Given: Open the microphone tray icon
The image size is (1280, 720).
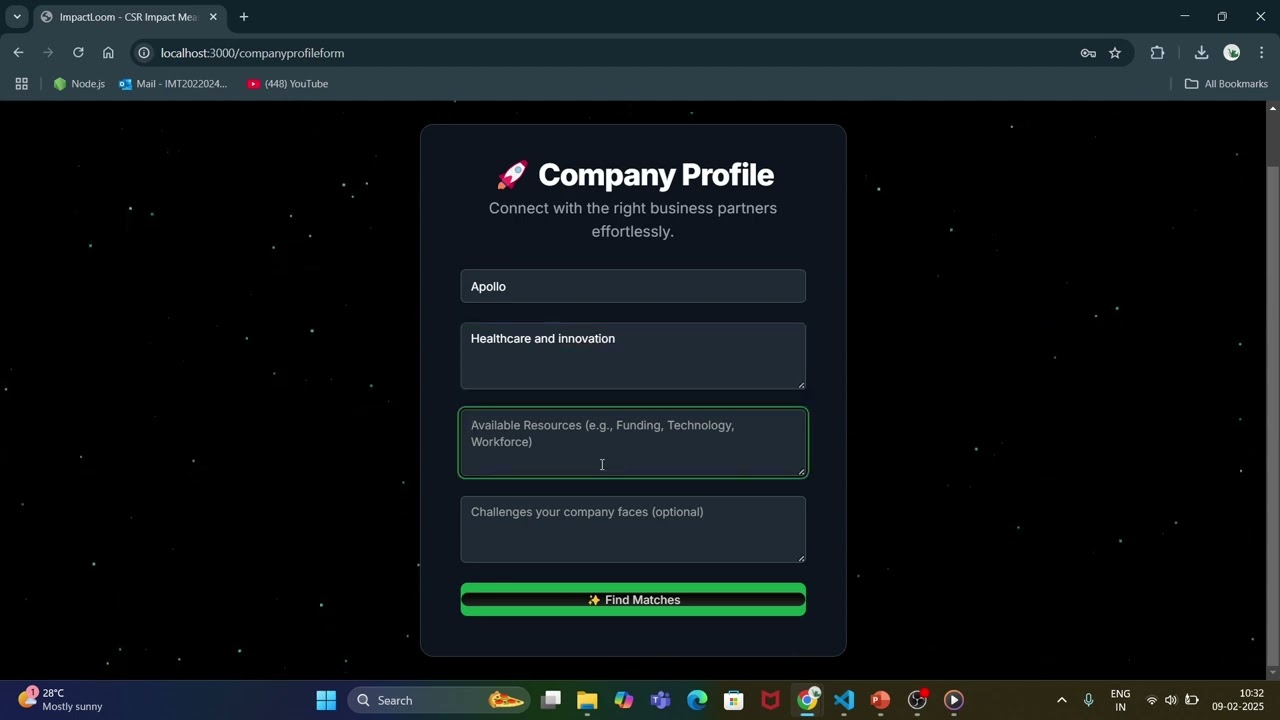Looking at the screenshot, I should click(1088, 700).
